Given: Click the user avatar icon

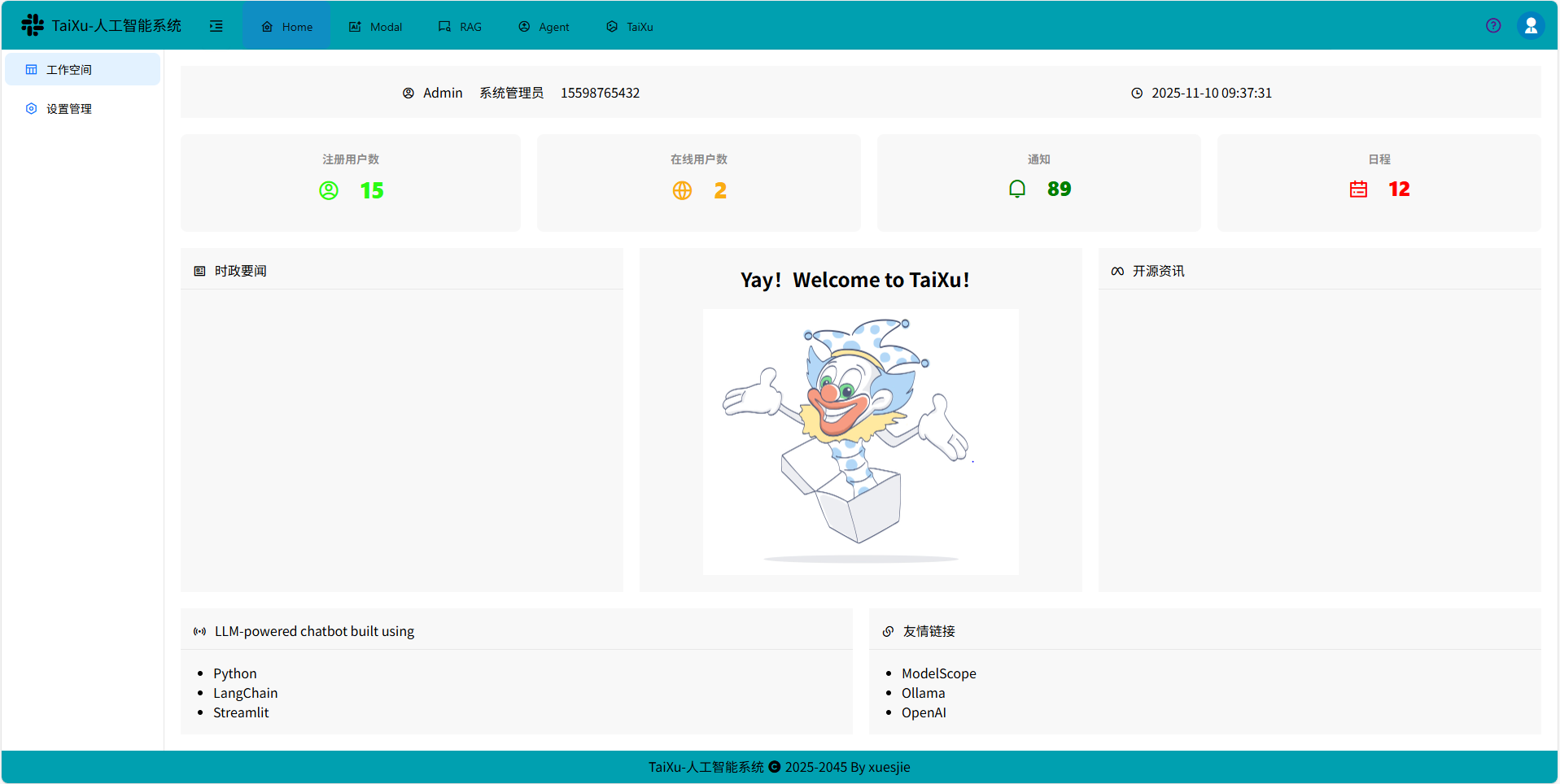Looking at the screenshot, I should tap(1531, 25).
